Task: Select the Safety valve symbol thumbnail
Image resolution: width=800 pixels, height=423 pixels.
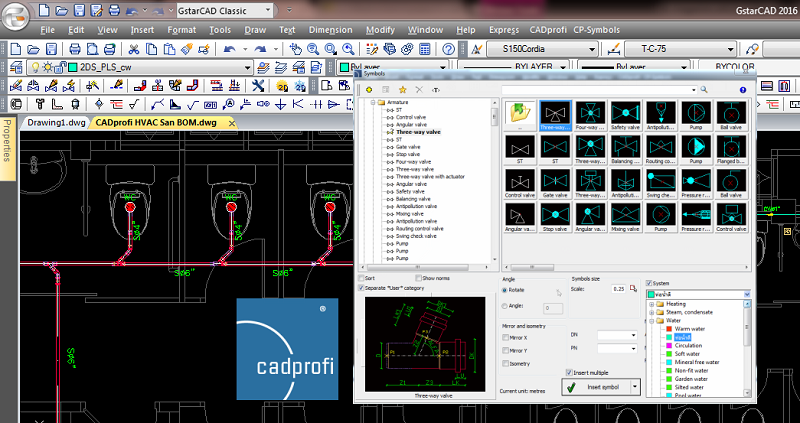Action: click(x=626, y=115)
